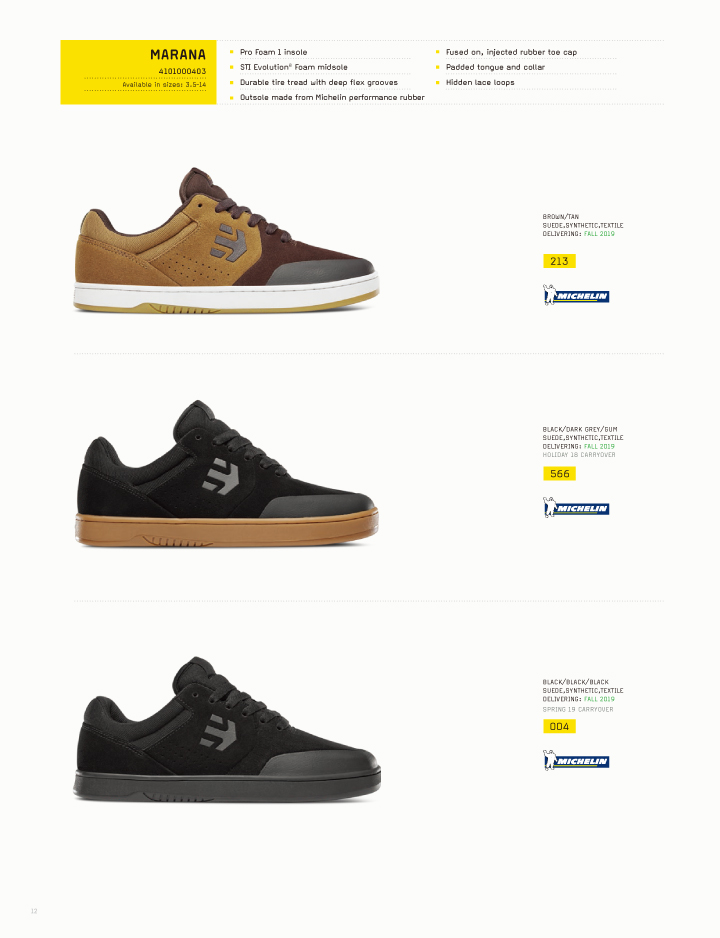Click the product number 4101000403
The height and width of the screenshot is (938, 720).
(x=182, y=71)
